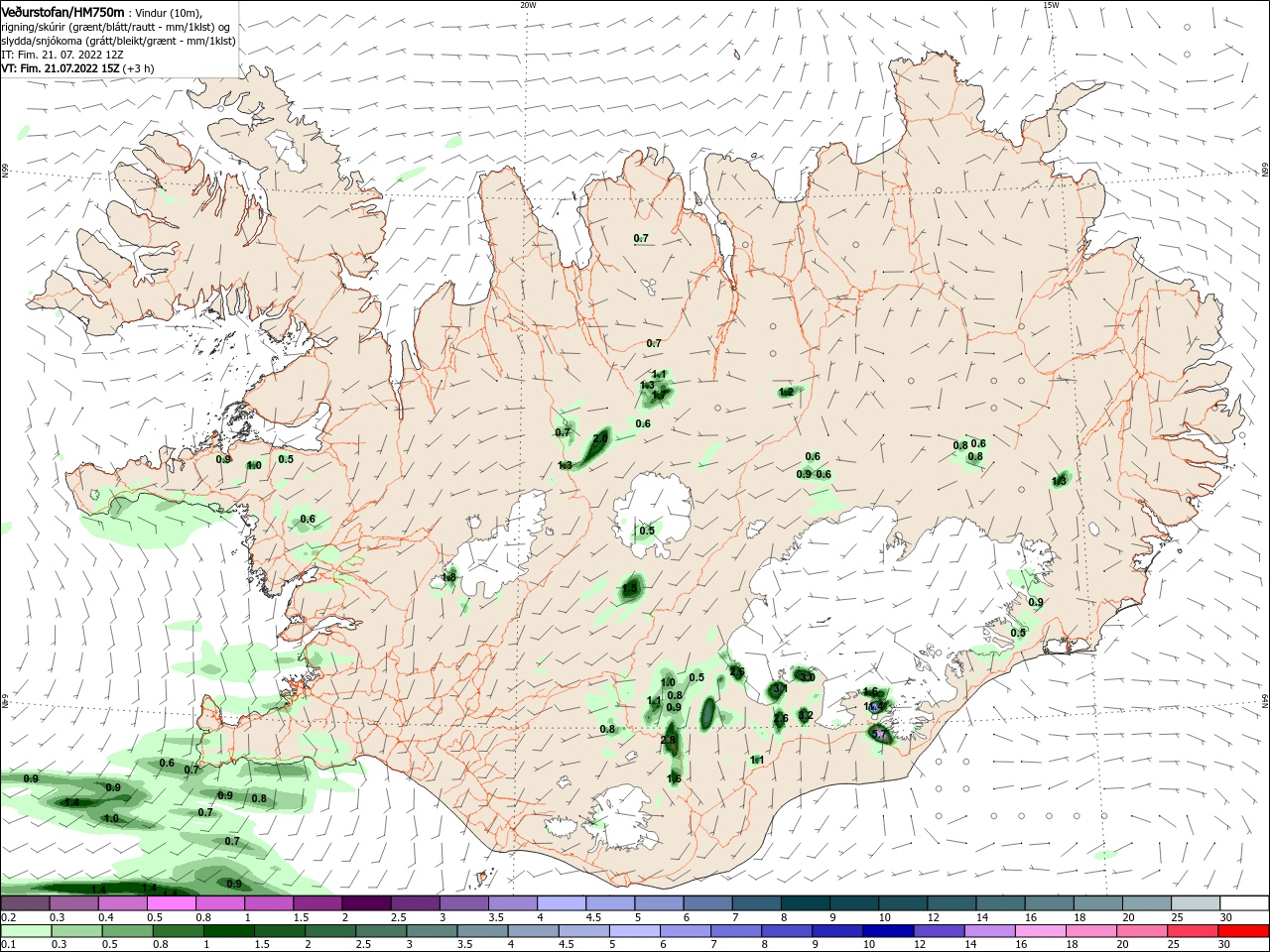Viewport: 1270px width, 952px height.
Task: Select the palest mint green swatch labeled 0.1
Action: pos(26,931)
